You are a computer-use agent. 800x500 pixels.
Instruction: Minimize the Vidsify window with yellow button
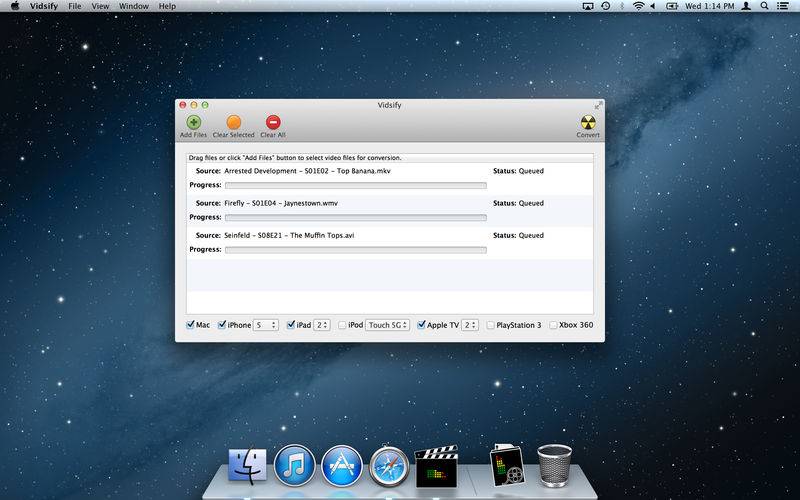coord(194,105)
